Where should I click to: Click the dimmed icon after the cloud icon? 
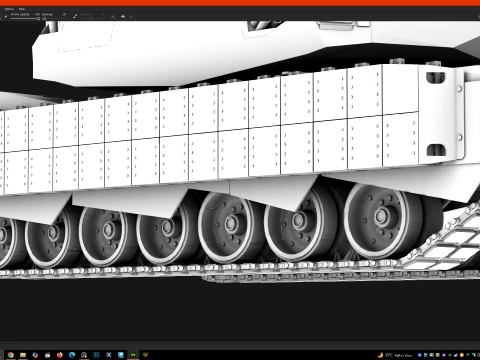click(x=131, y=17)
